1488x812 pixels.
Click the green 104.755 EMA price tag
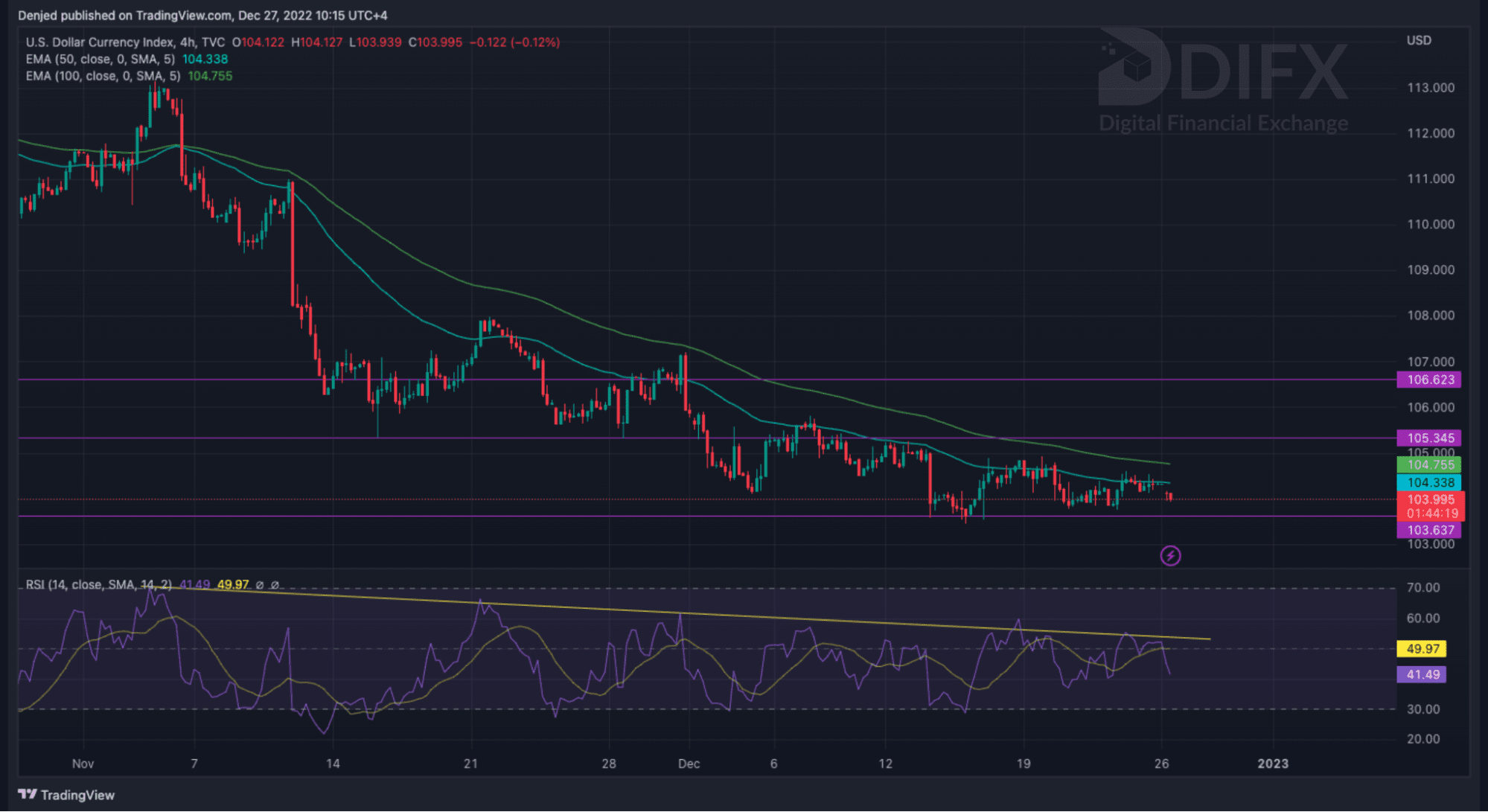[x=1429, y=465]
